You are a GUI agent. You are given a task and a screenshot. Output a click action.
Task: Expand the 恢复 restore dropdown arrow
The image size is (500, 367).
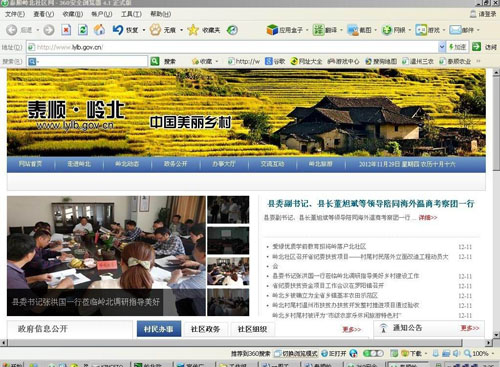144,30
